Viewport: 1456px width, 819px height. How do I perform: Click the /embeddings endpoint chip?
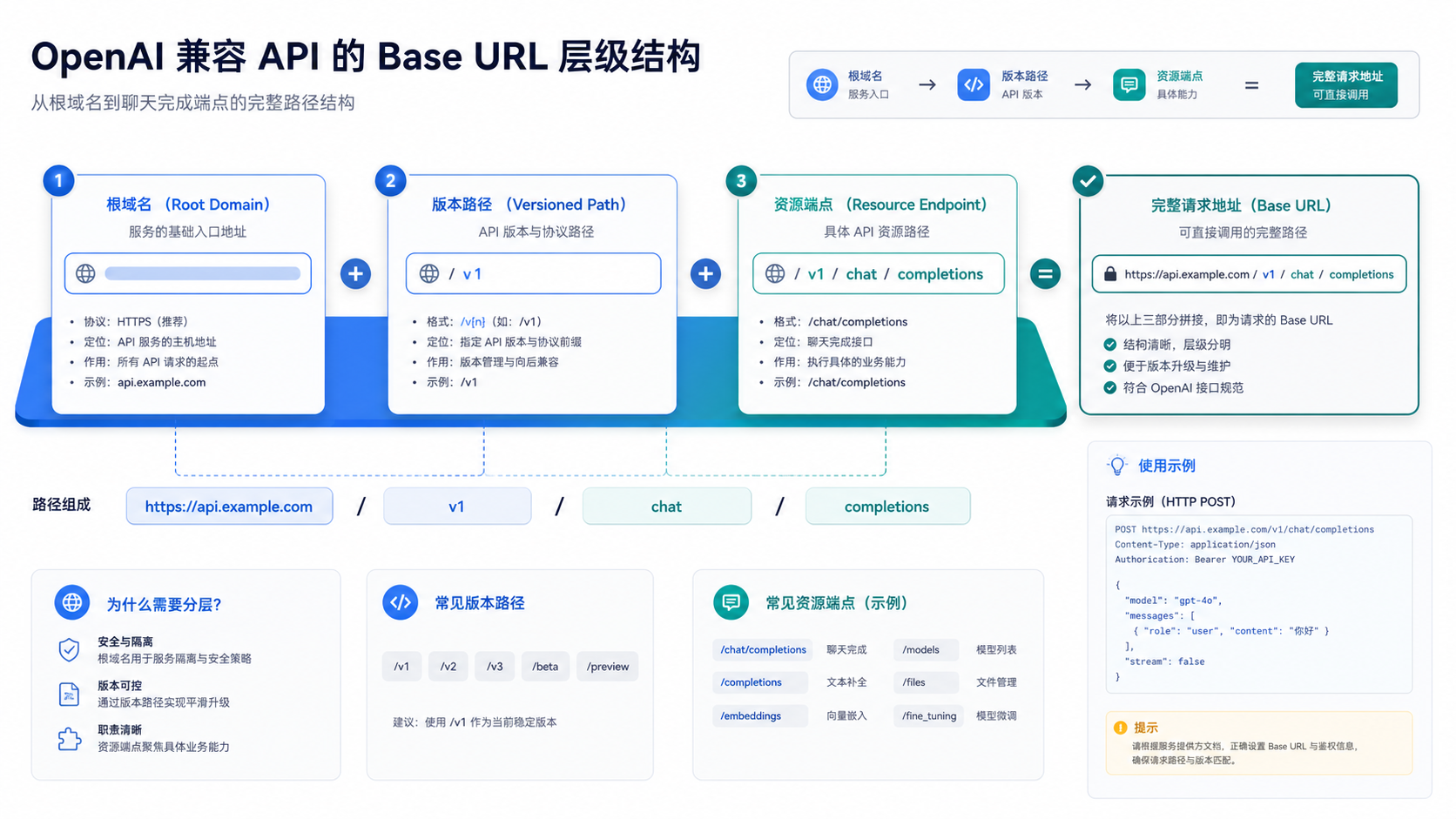coord(759,715)
